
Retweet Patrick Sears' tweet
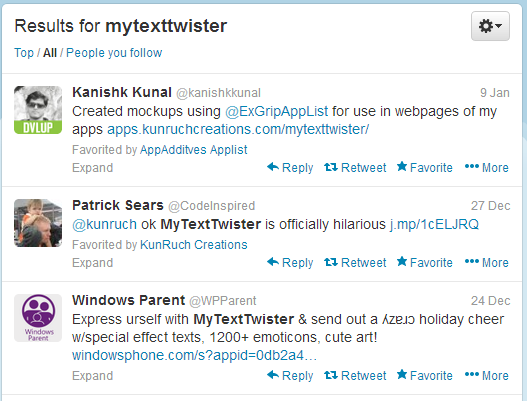(x=355, y=263)
